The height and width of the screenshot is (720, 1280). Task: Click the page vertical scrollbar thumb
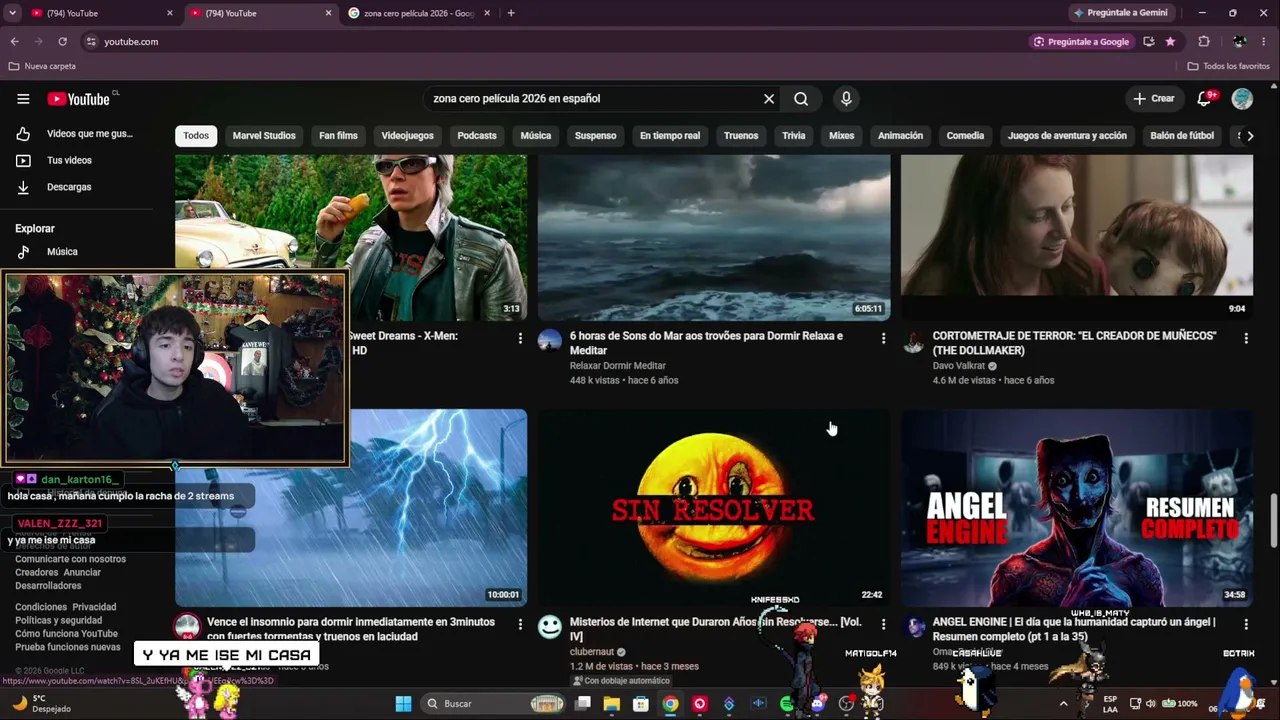pos(1273,520)
